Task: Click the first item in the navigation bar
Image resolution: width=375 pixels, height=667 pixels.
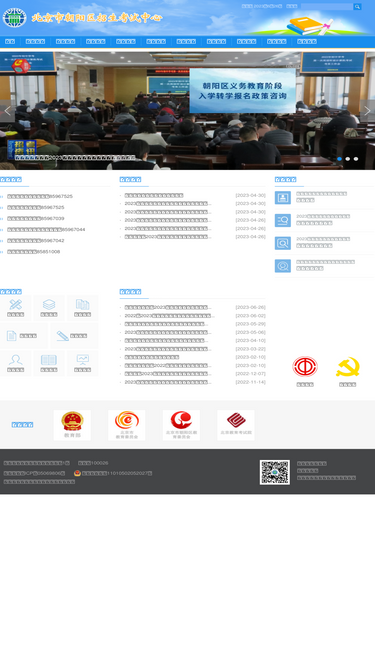Action: pos(10,41)
